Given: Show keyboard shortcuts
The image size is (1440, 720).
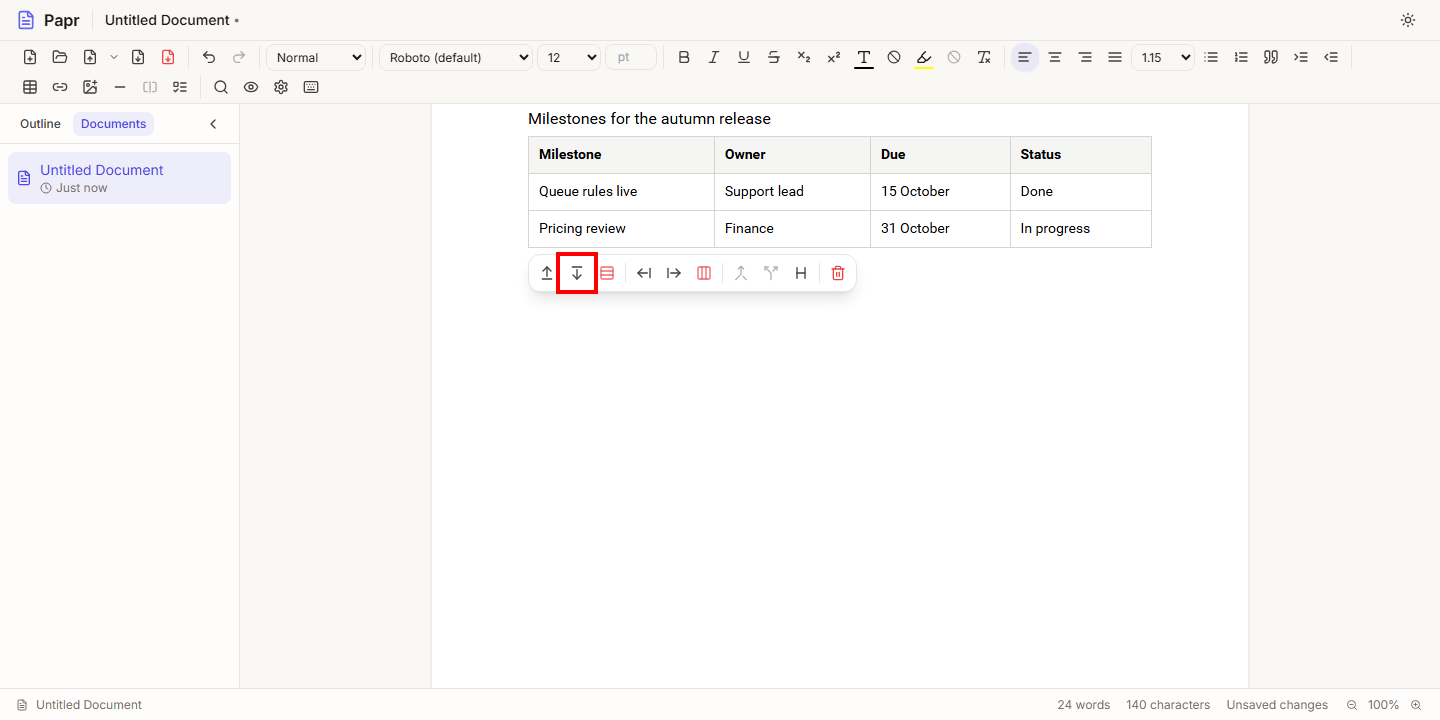Looking at the screenshot, I should [x=311, y=87].
